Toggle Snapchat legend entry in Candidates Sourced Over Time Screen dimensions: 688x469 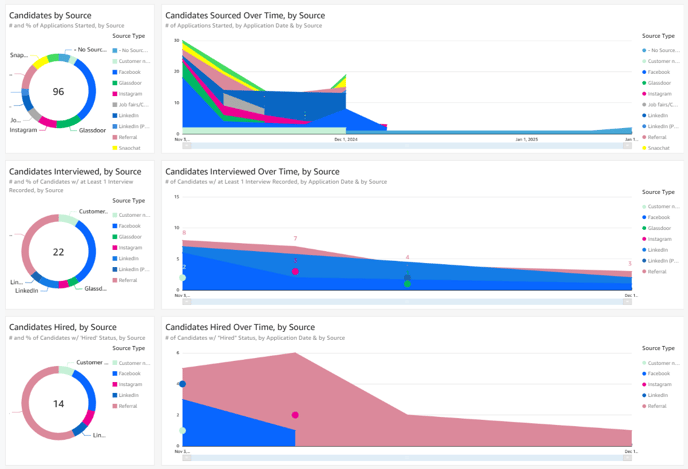[656, 148]
